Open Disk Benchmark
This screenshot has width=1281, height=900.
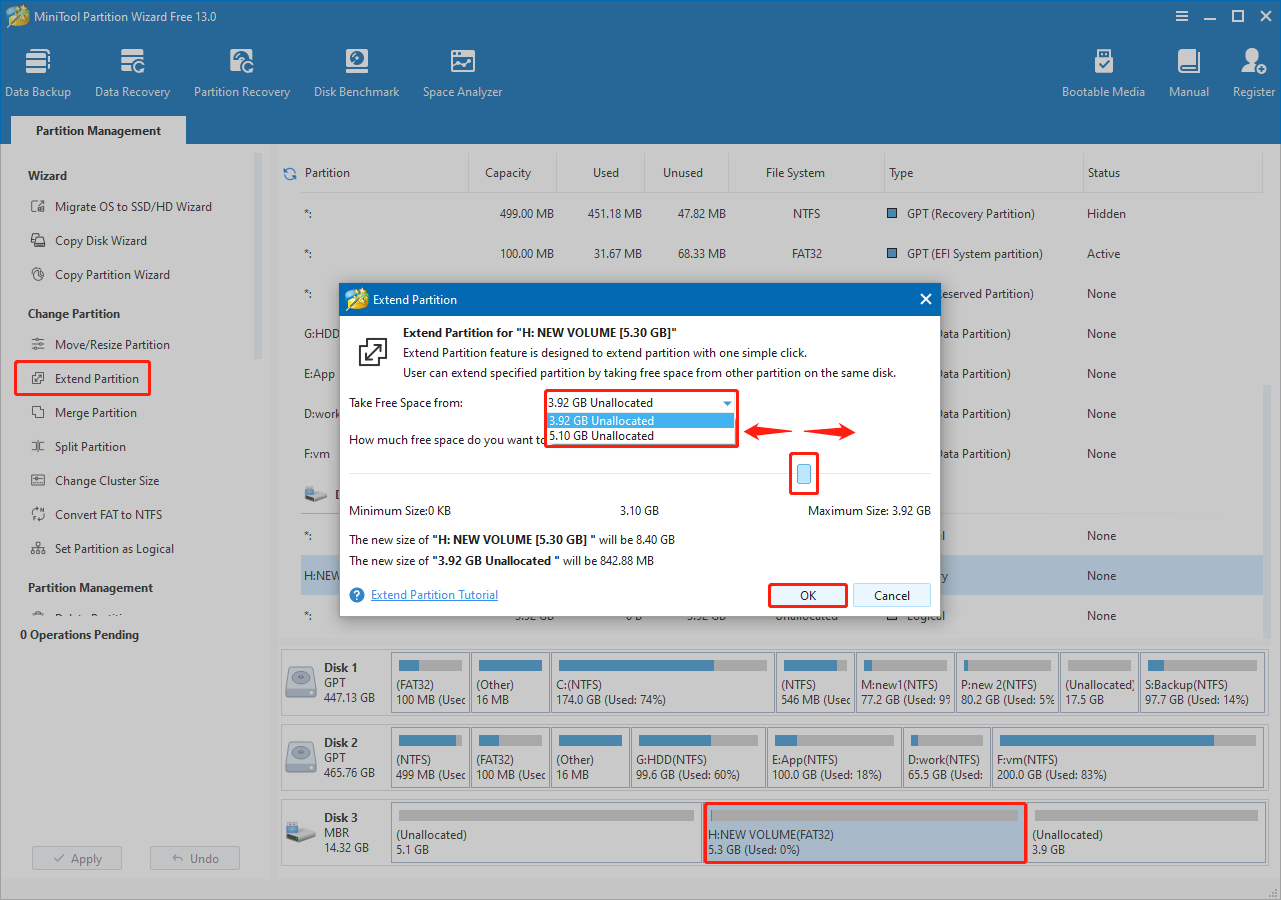click(356, 70)
